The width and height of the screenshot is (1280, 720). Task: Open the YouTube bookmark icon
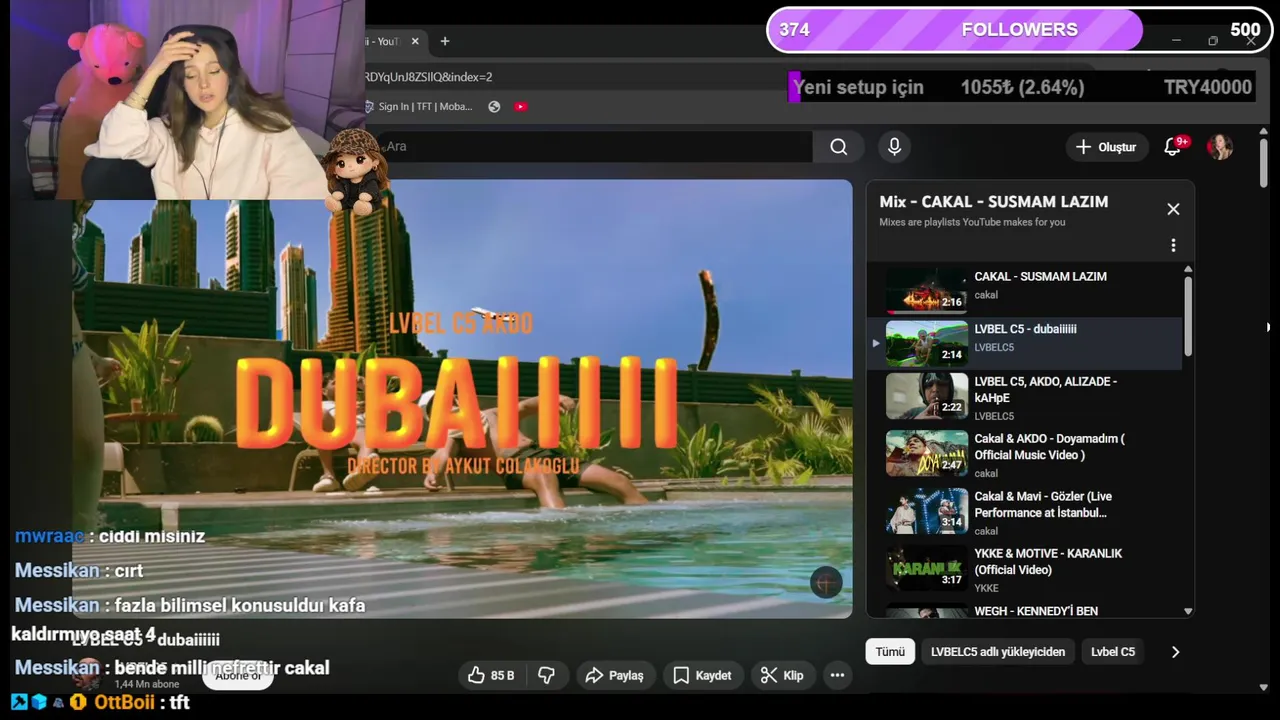pos(521,107)
